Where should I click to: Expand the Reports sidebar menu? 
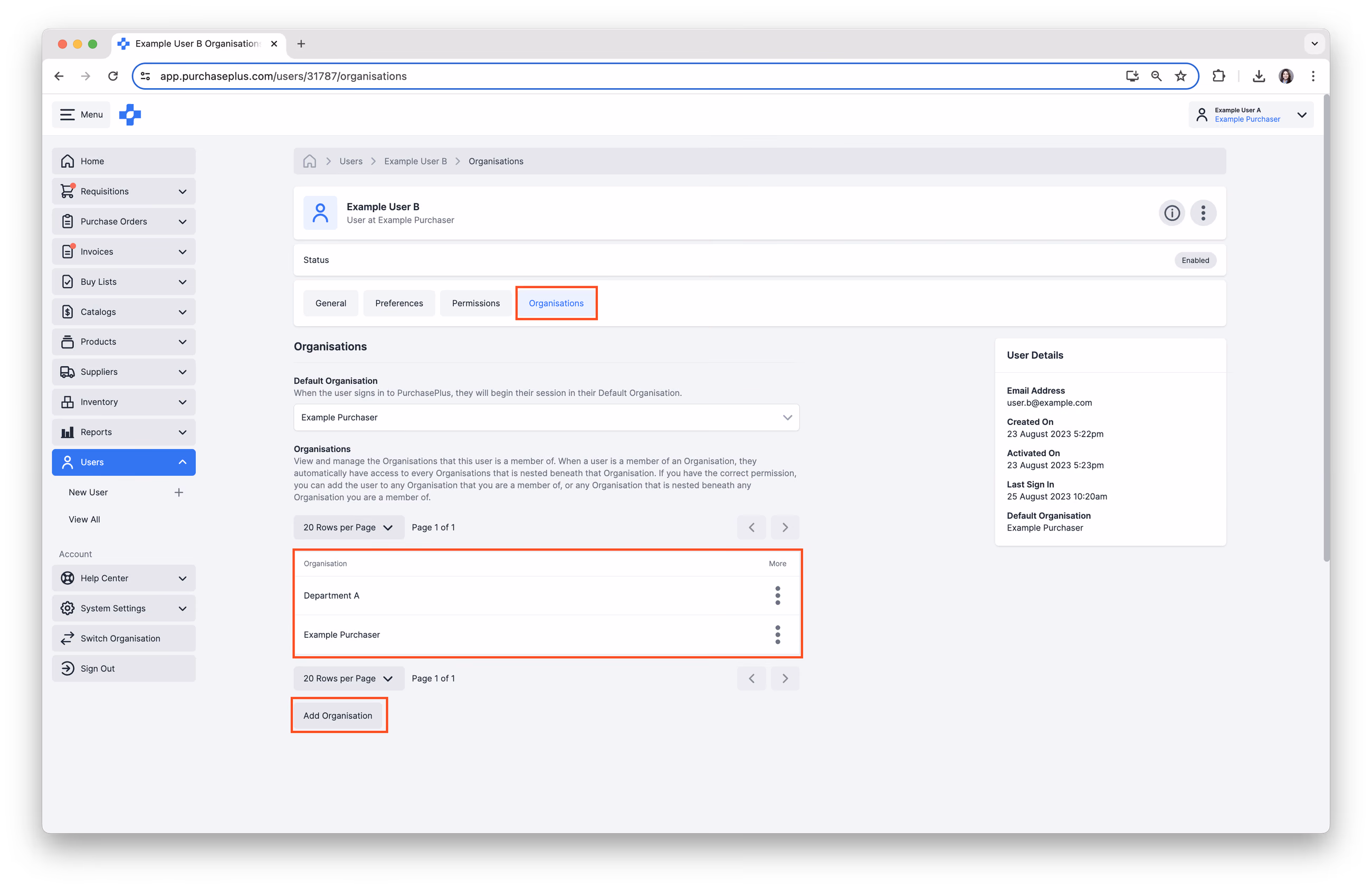pos(124,432)
